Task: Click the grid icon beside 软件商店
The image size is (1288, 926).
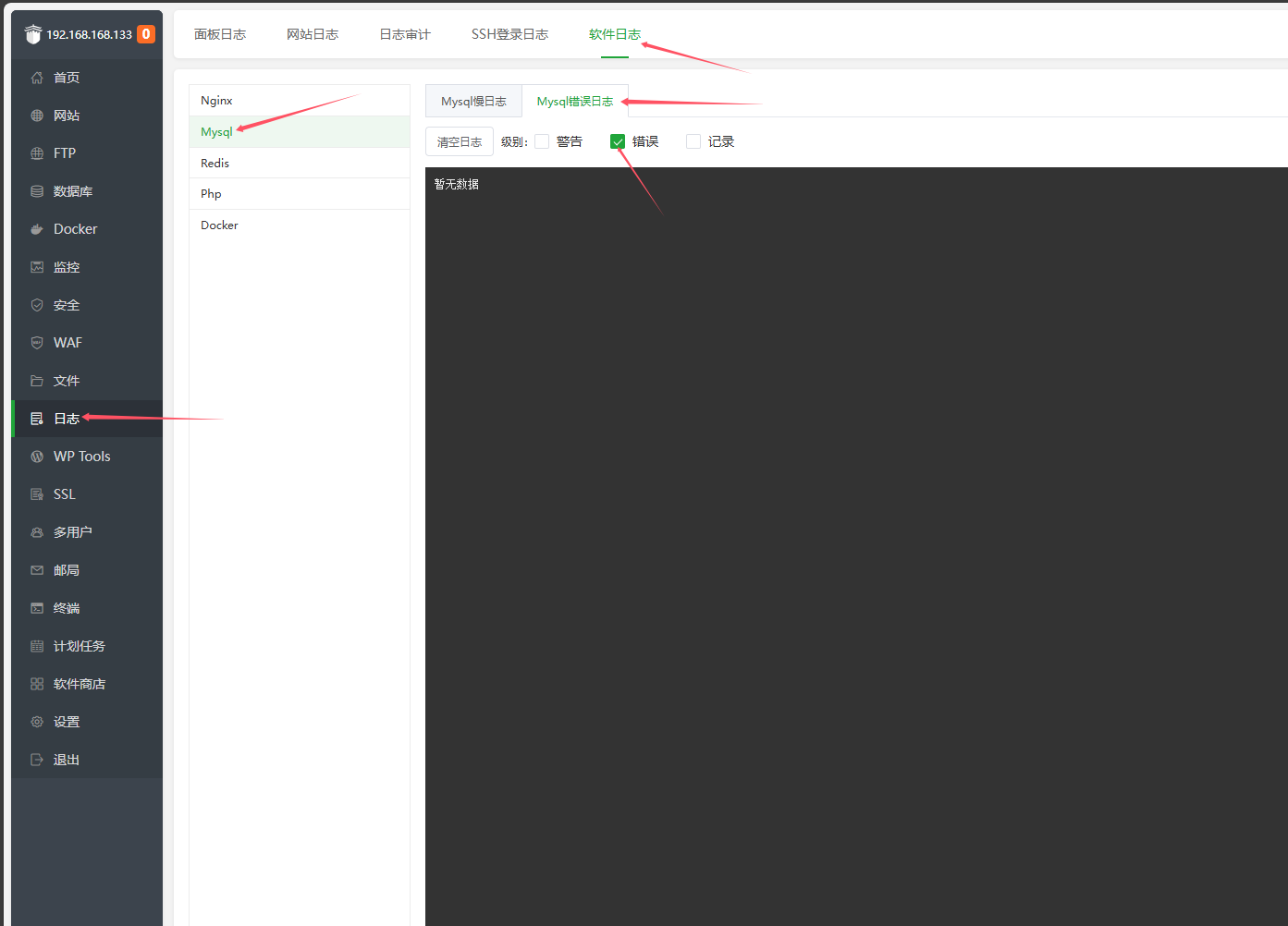Action: point(37,684)
